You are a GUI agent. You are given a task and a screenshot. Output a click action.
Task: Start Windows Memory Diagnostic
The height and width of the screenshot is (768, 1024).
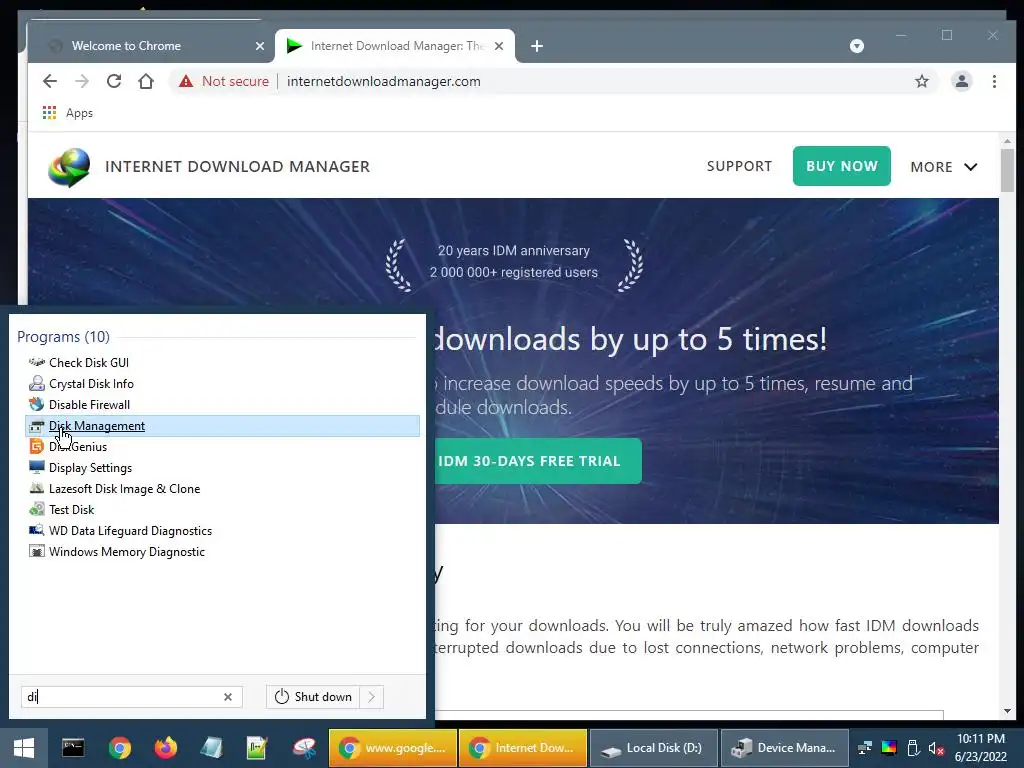click(127, 552)
